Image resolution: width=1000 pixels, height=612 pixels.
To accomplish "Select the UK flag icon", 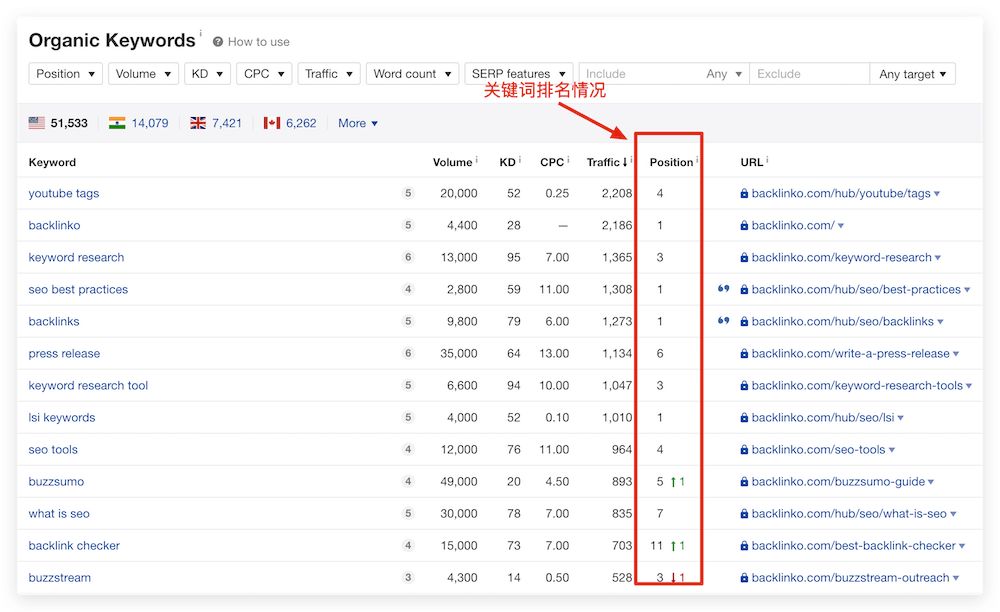I will point(198,123).
